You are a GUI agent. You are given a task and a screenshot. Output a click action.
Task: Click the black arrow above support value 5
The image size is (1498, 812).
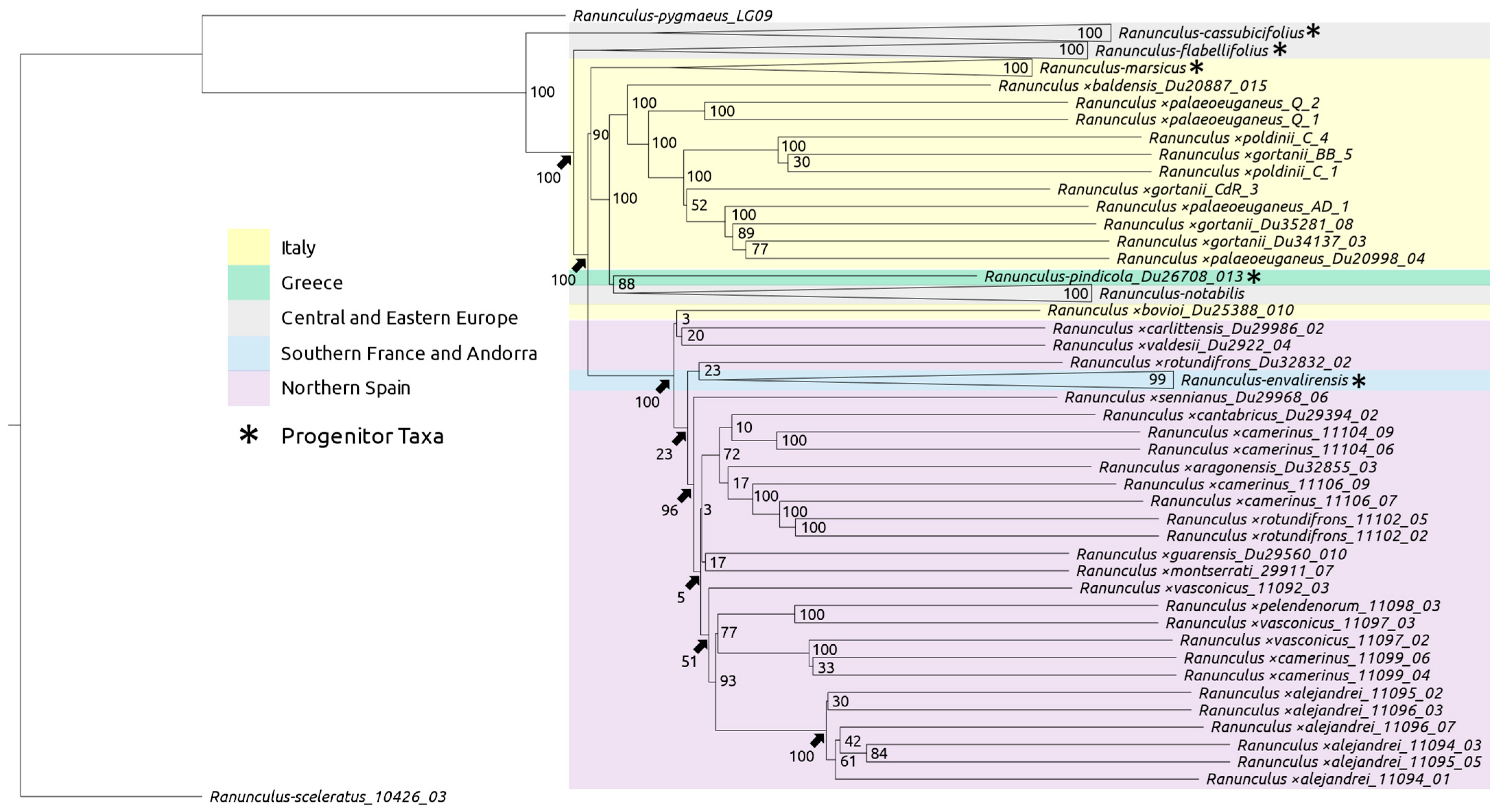click(692, 582)
